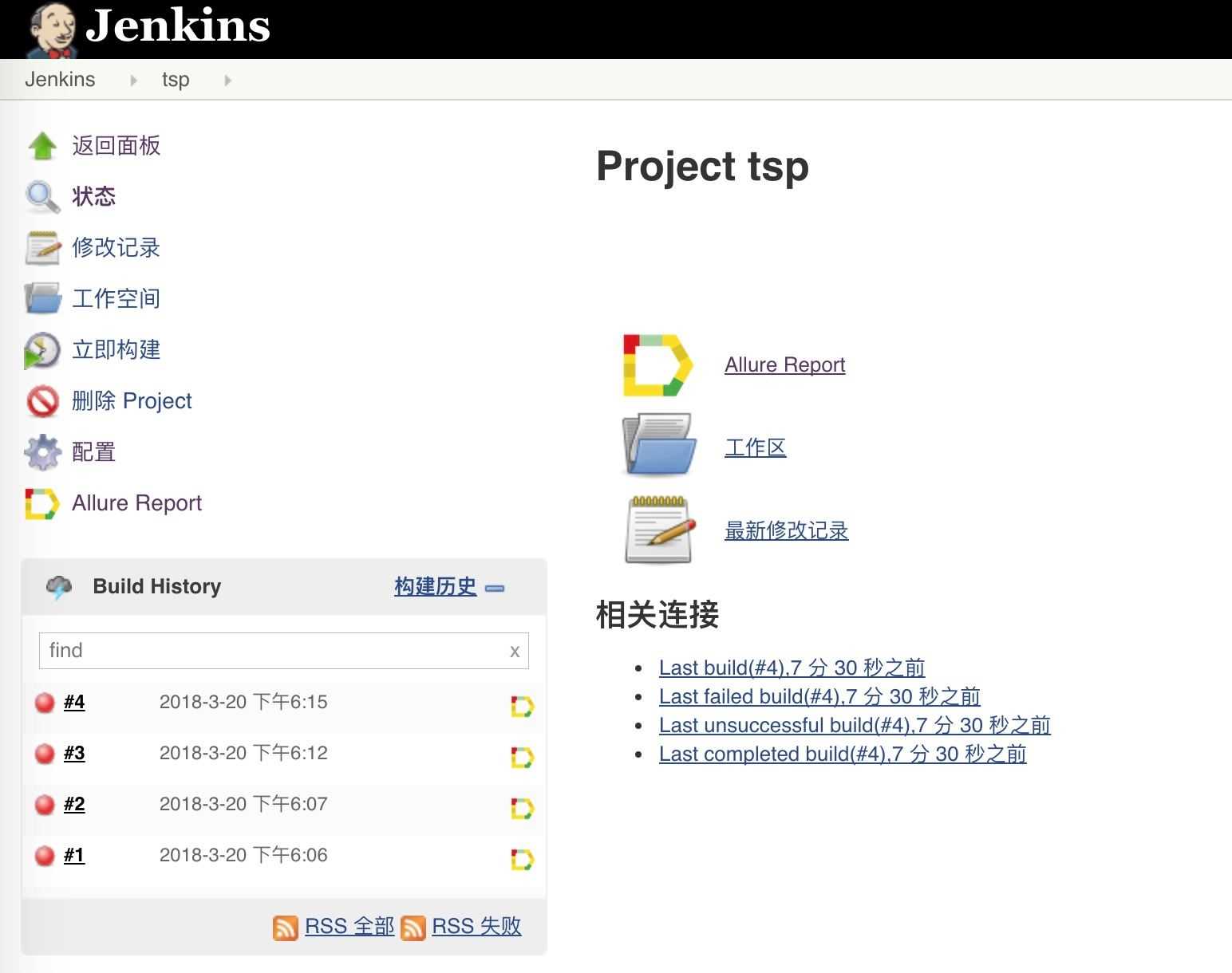Open 工作空间 in the side menu
The height and width of the screenshot is (973, 1232).
pyautogui.click(x=116, y=299)
